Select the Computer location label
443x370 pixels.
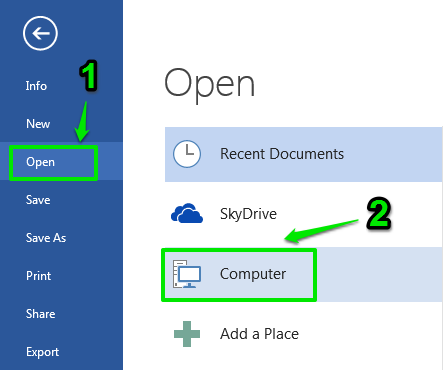(x=253, y=274)
